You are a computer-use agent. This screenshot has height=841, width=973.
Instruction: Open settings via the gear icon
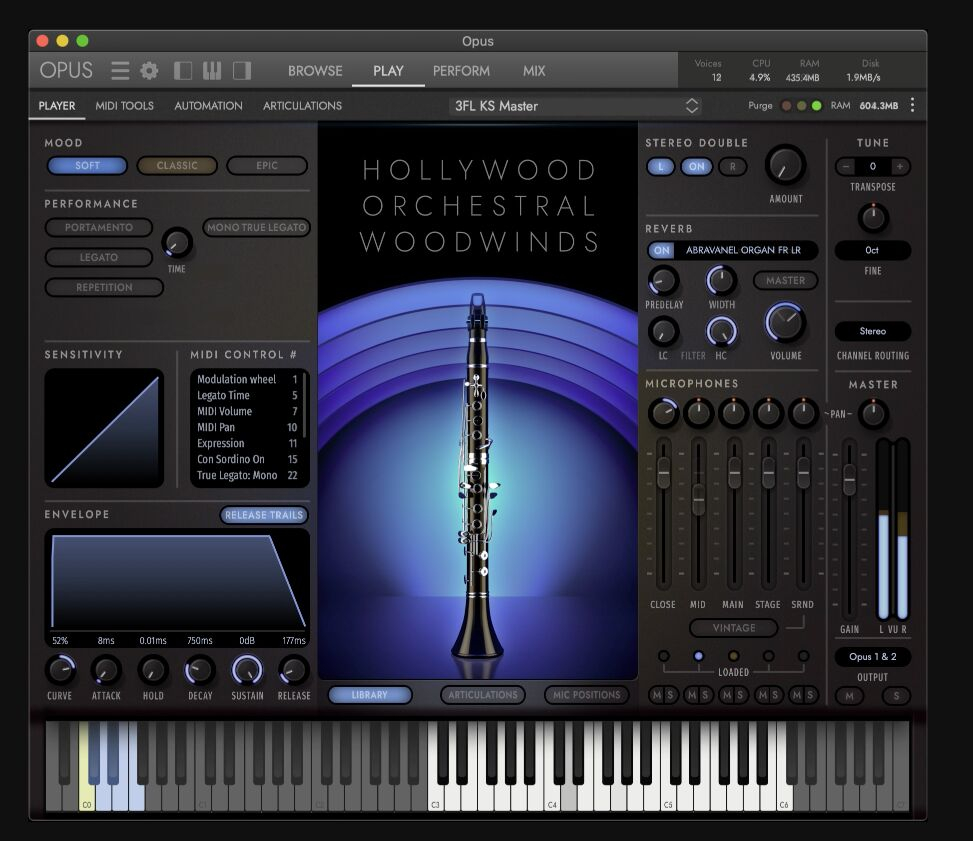(x=149, y=71)
